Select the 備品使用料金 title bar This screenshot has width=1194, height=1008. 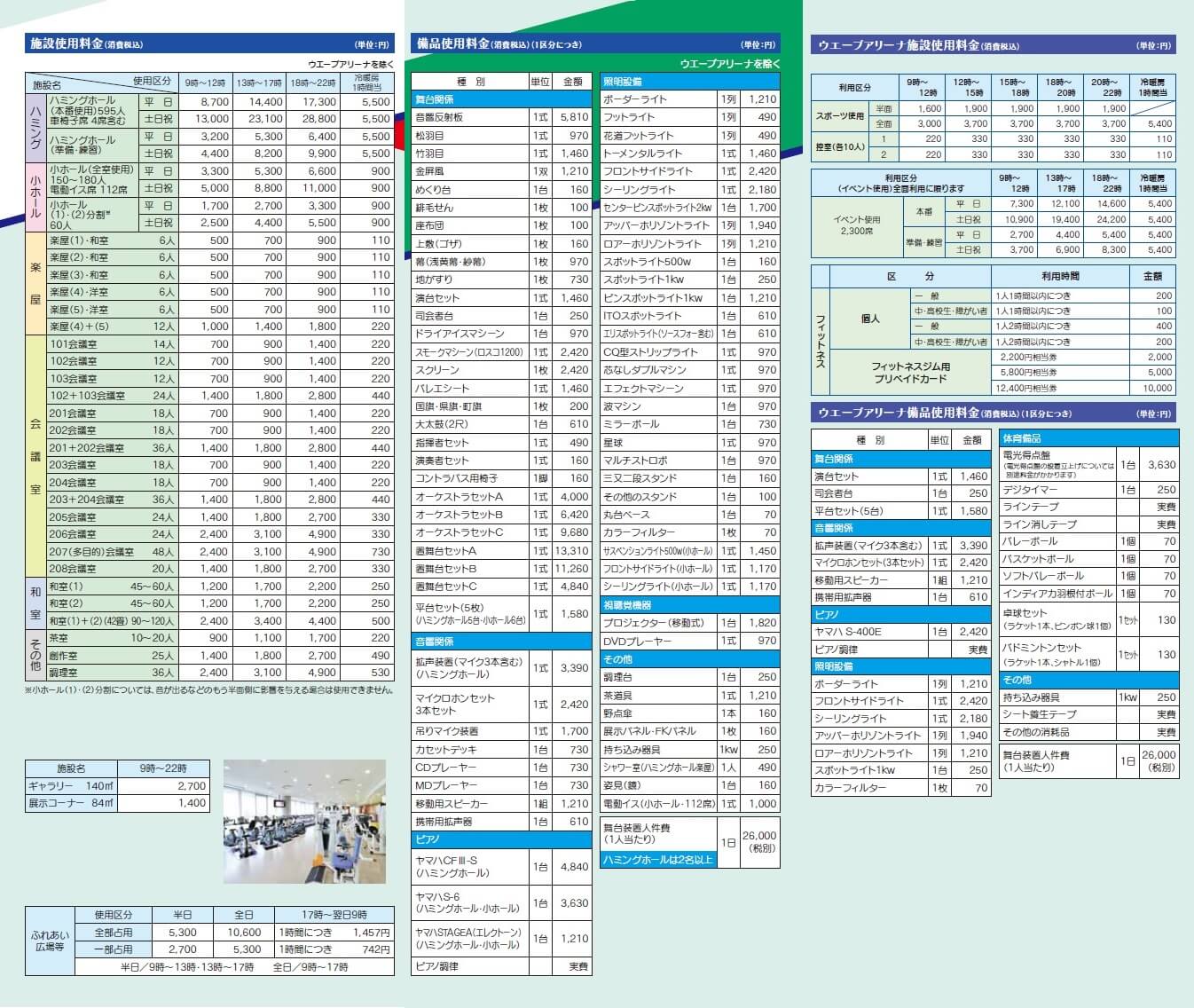click(595, 43)
